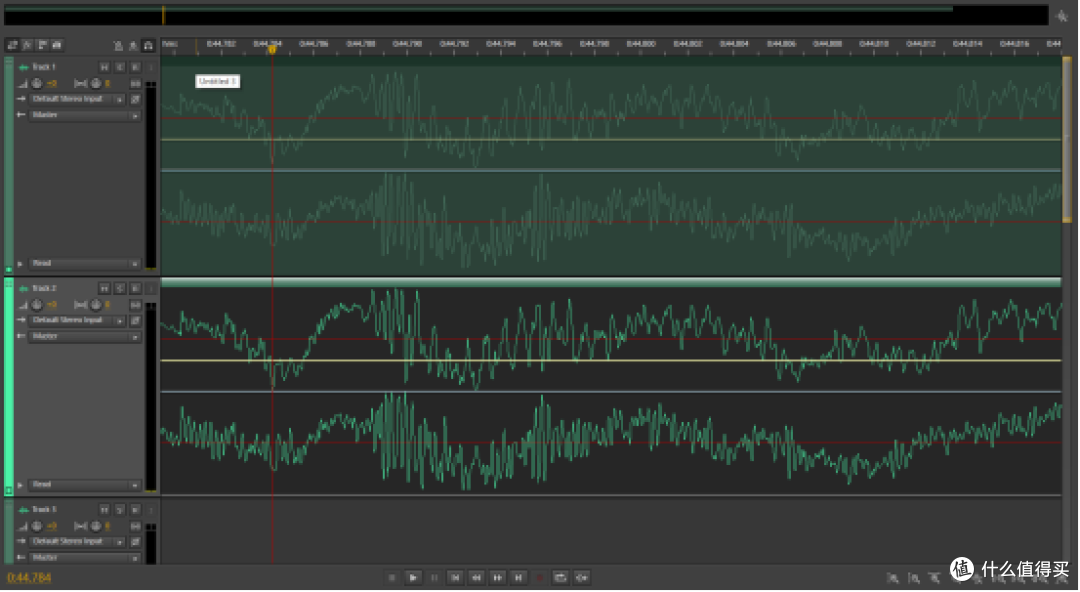The image size is (1080, 592).
Task: Expand Track 1 automation lanes triangle
Action: (20, 264)
